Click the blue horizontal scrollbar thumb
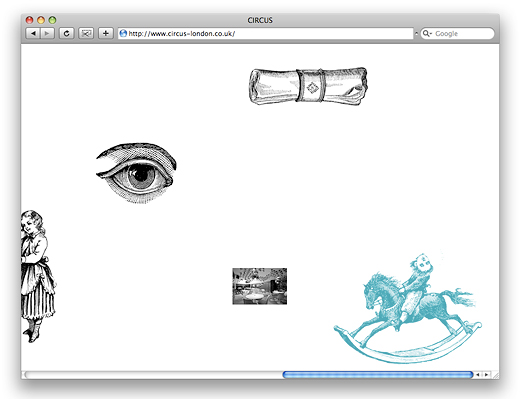This screenshot has width=520, height=399. (x=378, y=375)
